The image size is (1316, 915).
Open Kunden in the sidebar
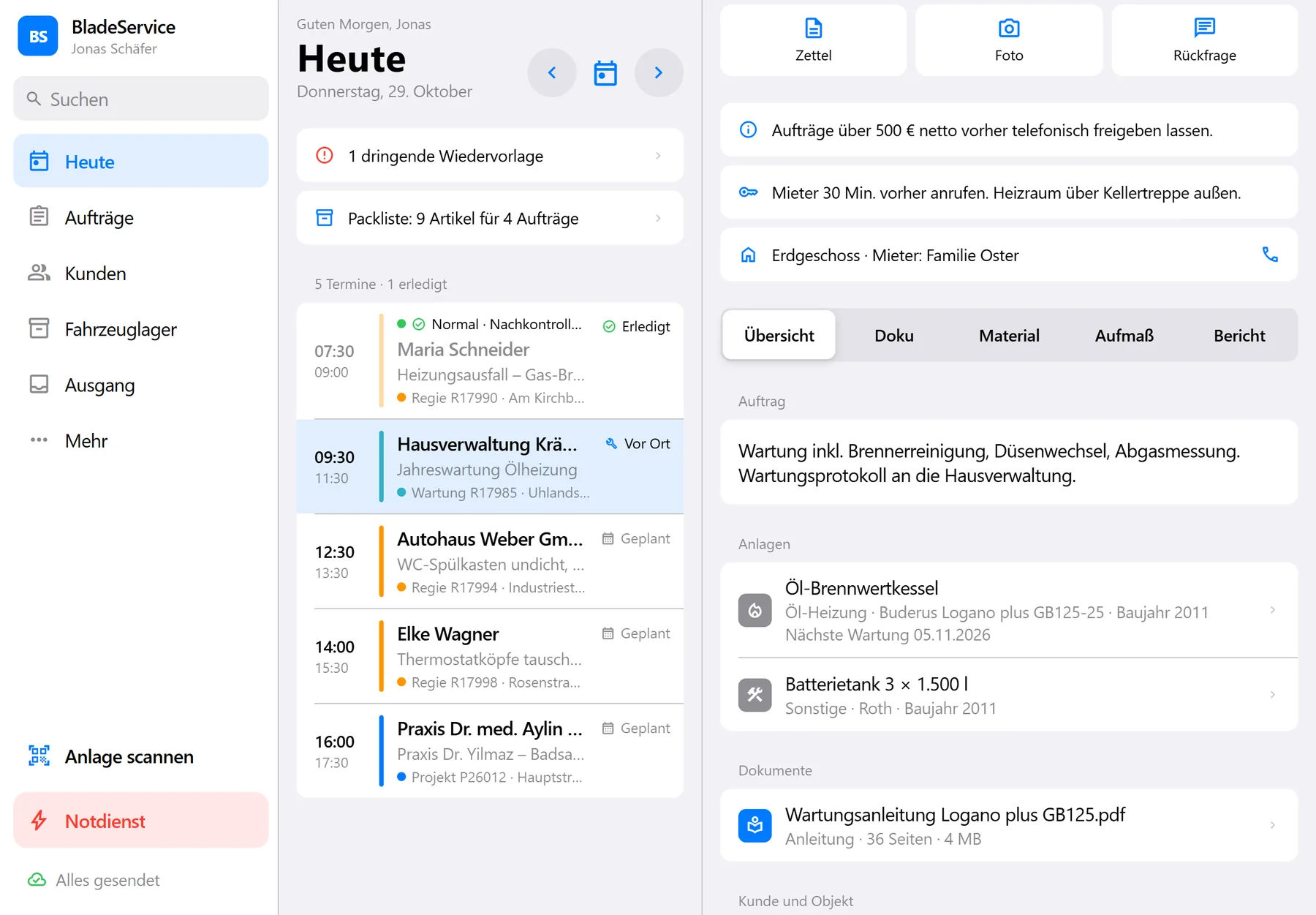[141, 273]
